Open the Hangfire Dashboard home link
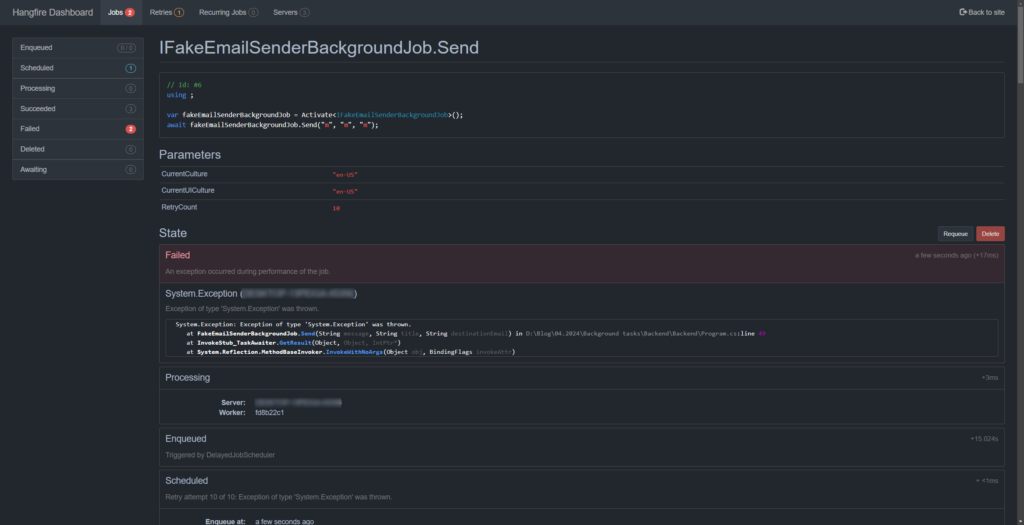Image resolution: width=1024 pixels, height=525 pixels. [52, 12]
